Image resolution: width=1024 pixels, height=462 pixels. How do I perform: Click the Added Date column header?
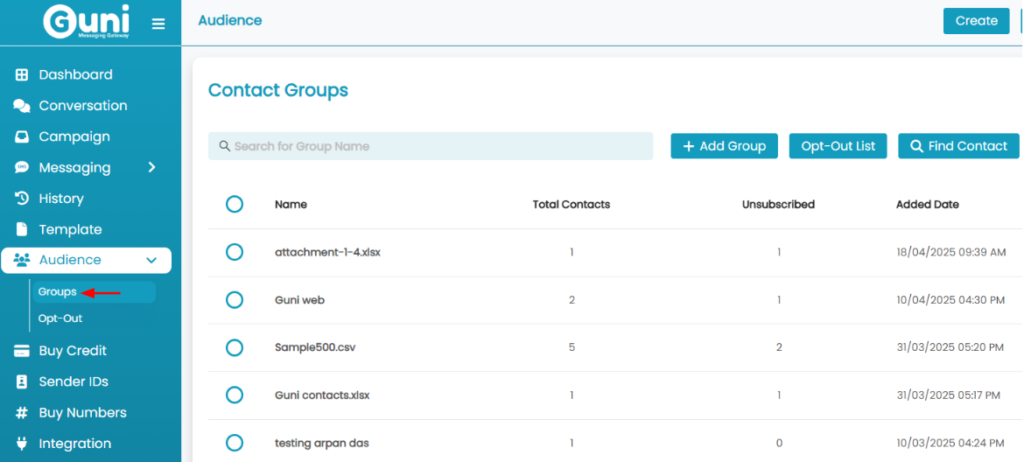(x=927, y=205)
